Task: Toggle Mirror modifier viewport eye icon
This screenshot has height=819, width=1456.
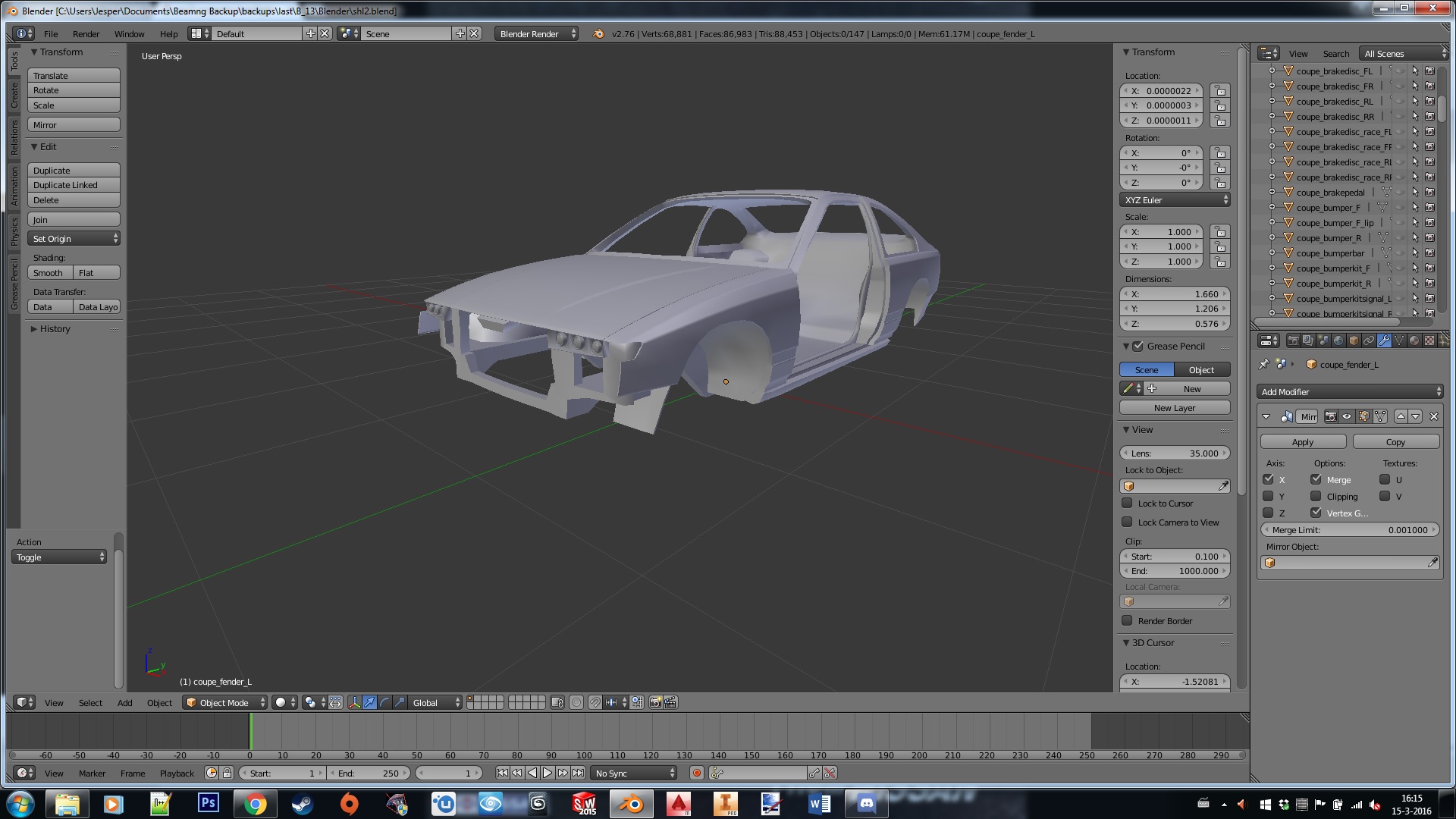Action: click(1347, 416)
